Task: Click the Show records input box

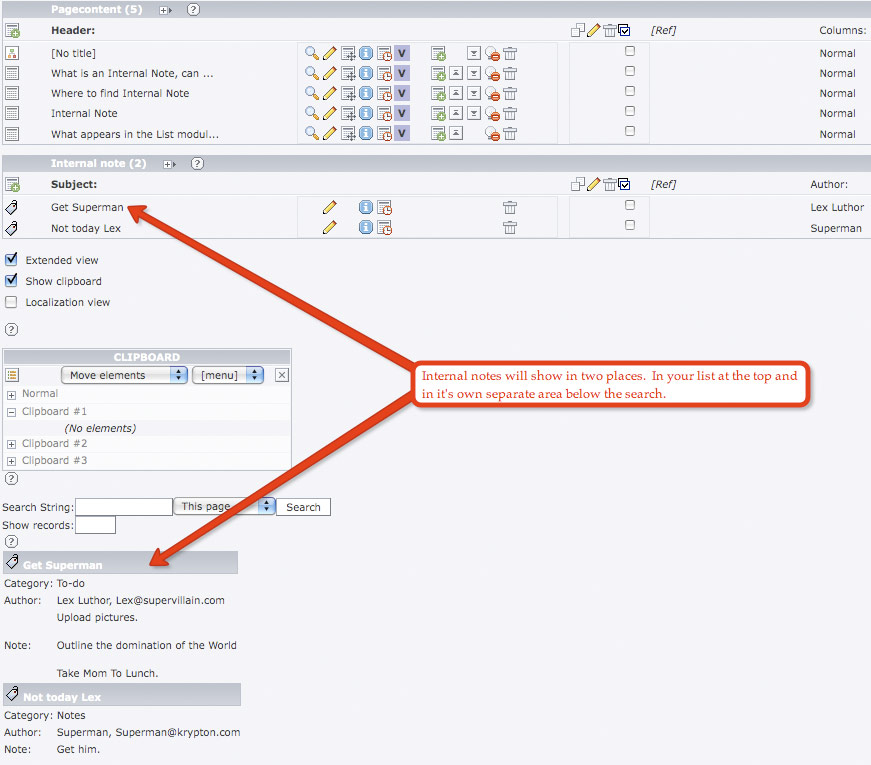Action: click(x=95, y=525)
